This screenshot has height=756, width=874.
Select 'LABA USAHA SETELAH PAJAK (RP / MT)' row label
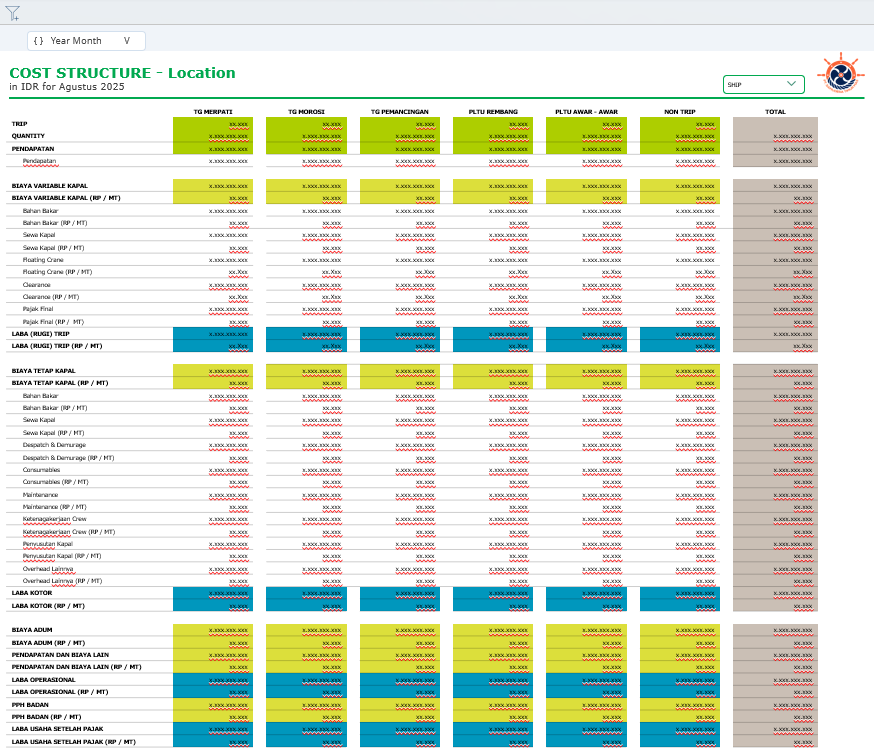tap(74, 742)
